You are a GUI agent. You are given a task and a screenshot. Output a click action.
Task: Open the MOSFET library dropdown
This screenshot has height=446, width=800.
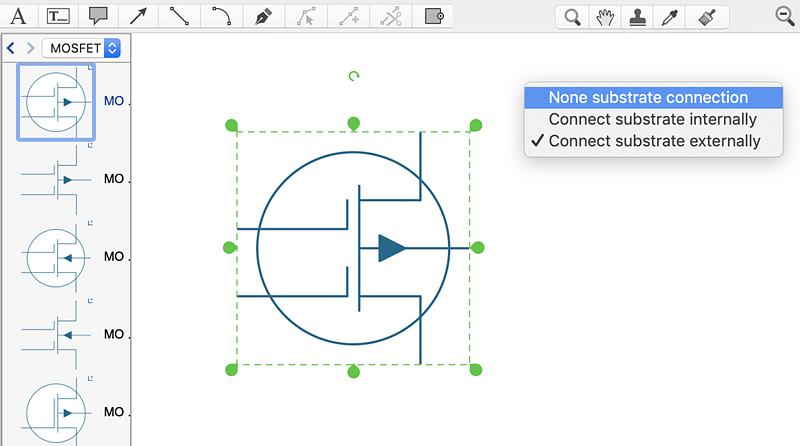(81, 48)
